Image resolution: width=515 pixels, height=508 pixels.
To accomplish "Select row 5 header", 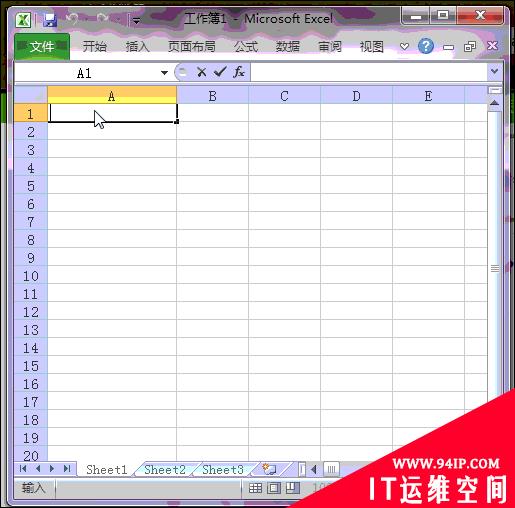I will coord(31,186).
